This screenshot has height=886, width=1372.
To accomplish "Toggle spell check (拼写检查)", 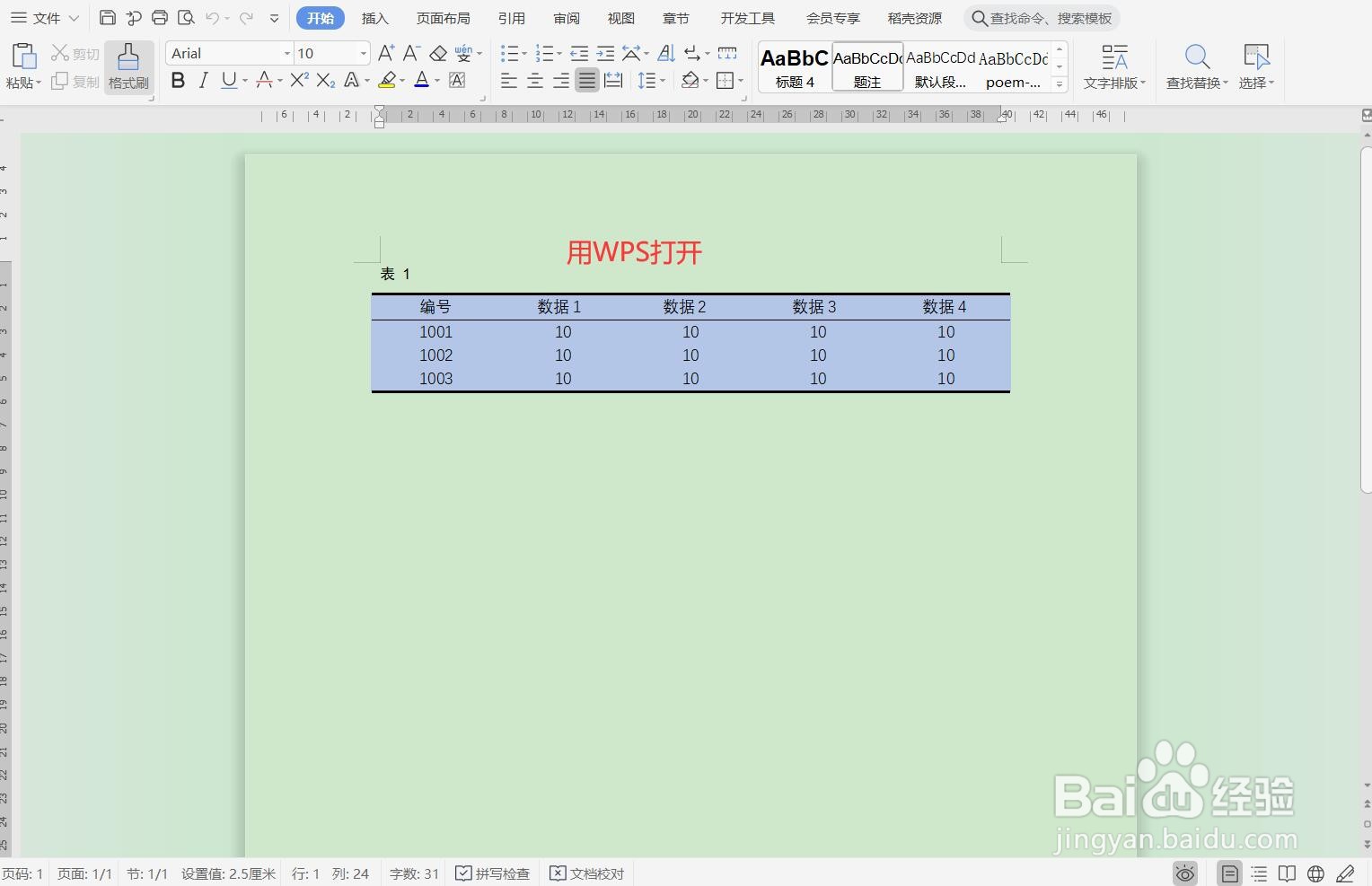I will pyautogui.click(x=492, y=873).
